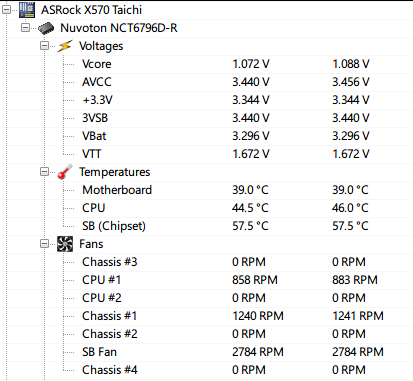
Task: Select the Nuvoton NCT6796D-R label
Action: coord(119,28)
